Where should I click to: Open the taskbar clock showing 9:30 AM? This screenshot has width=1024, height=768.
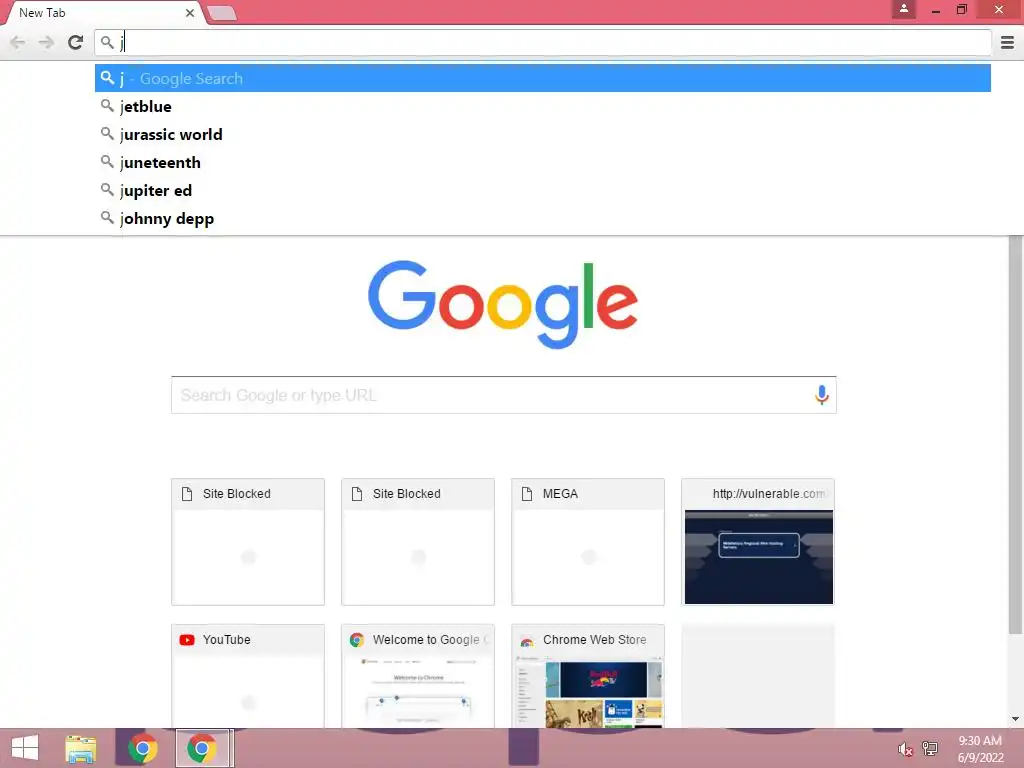pos(980,749)
